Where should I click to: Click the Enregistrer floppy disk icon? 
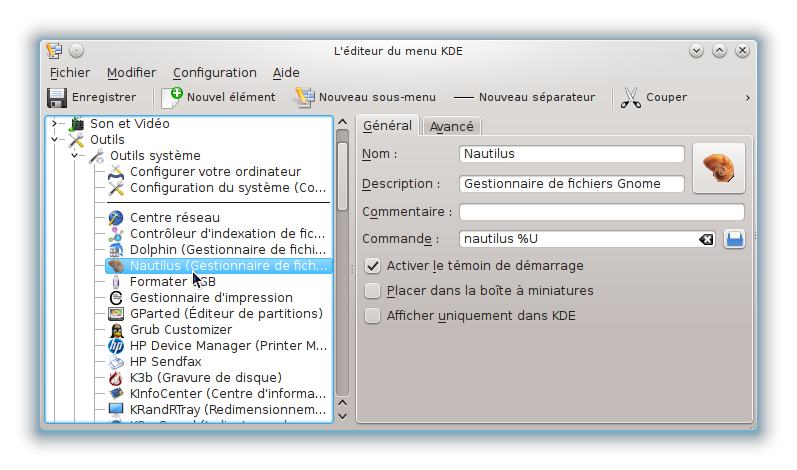[57, 98]
